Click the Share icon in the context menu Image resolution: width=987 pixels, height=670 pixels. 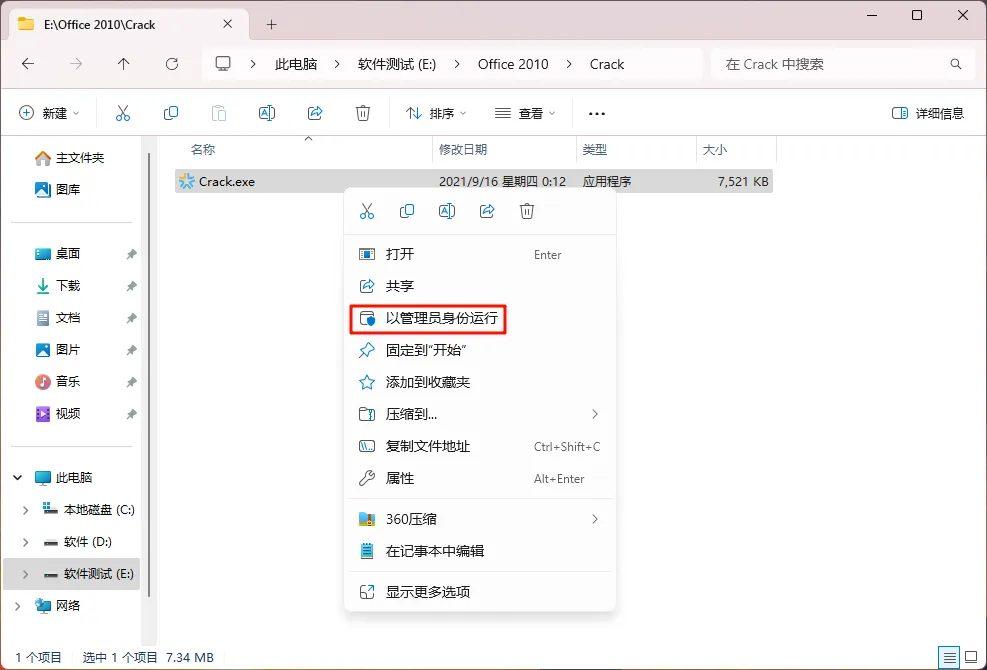click(487, 211)
